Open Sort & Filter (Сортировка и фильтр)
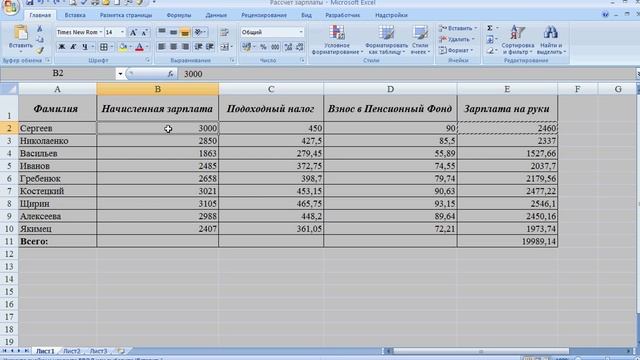 point(518,40)
